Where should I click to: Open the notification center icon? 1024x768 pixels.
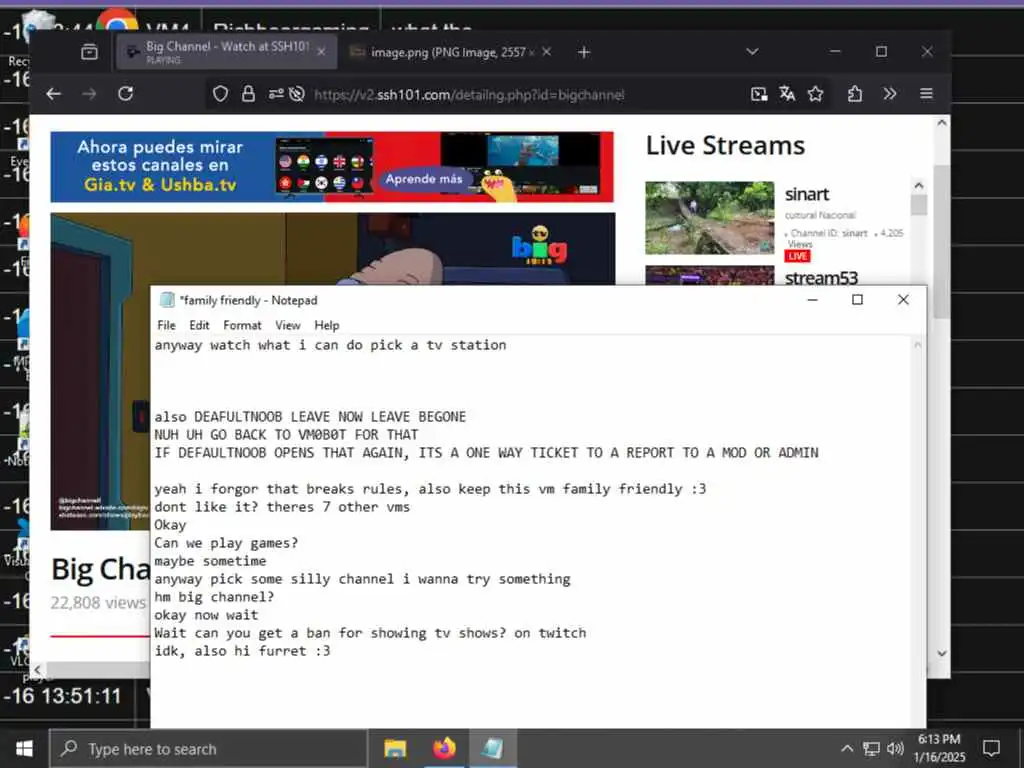point(991,748)
